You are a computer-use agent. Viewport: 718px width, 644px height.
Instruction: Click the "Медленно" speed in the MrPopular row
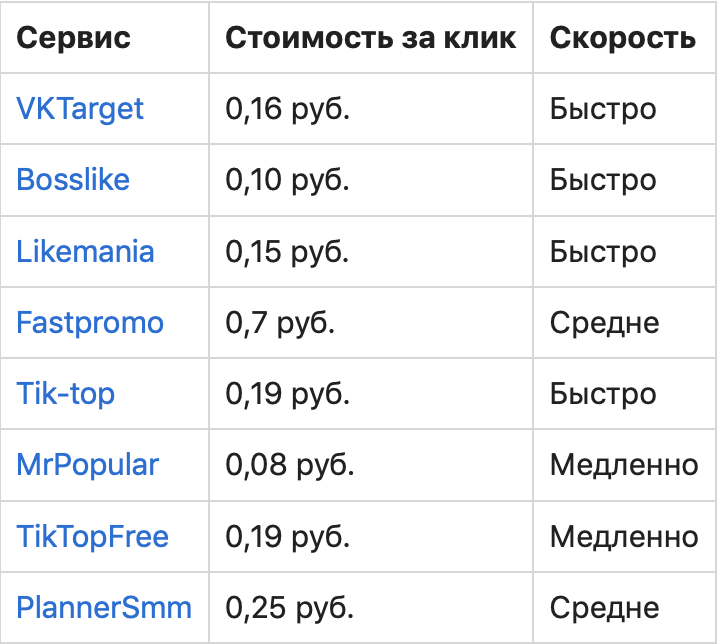point(624,465)
